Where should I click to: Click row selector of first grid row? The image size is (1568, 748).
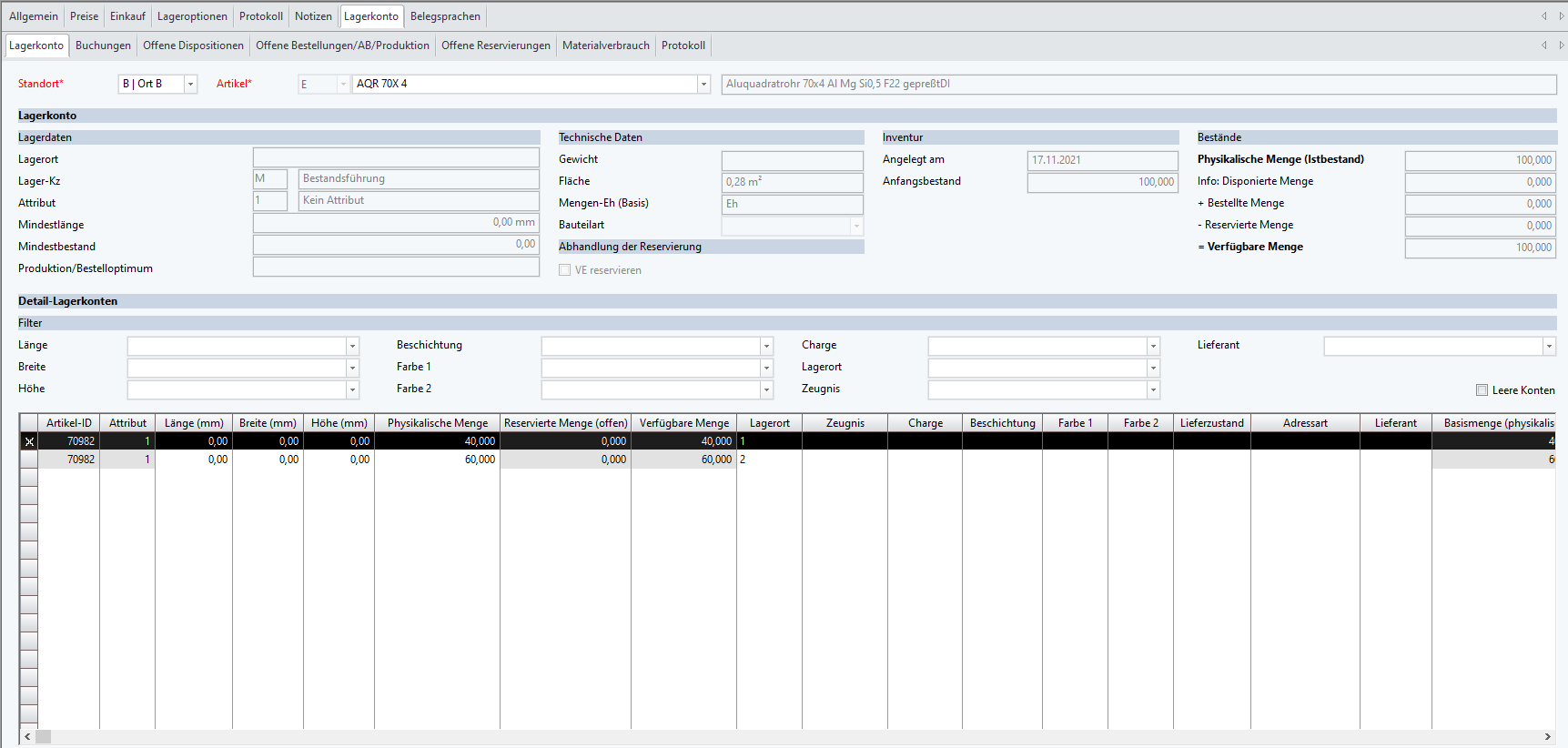[29, 441]
